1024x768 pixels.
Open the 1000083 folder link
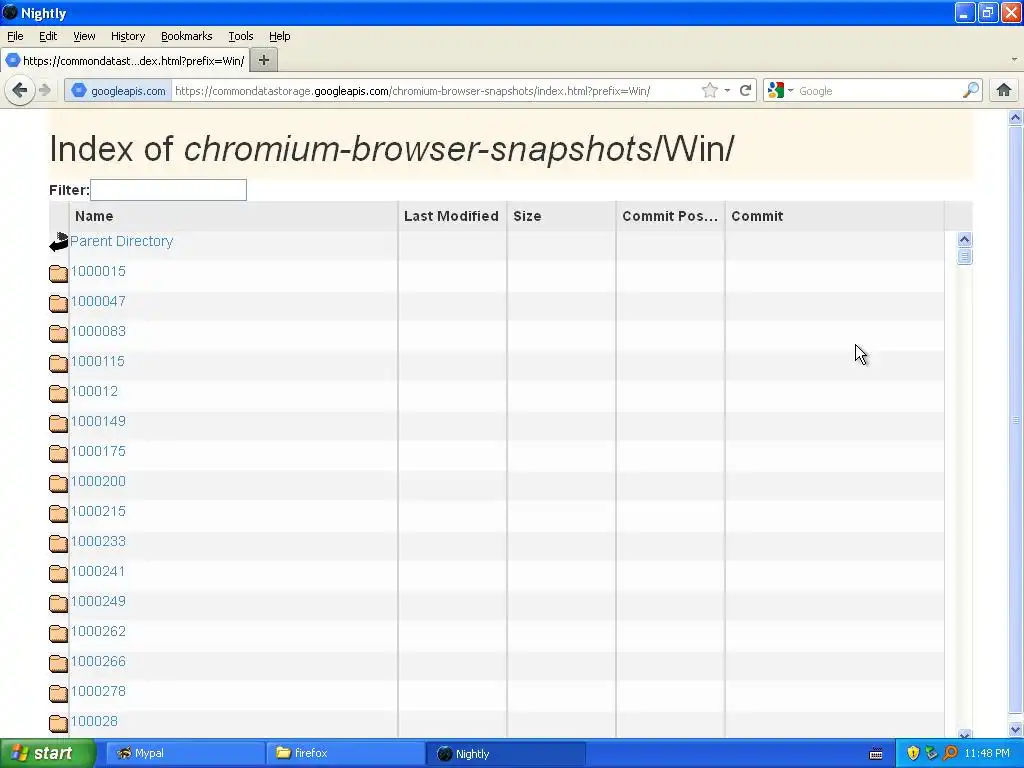(x=98, y=331)
